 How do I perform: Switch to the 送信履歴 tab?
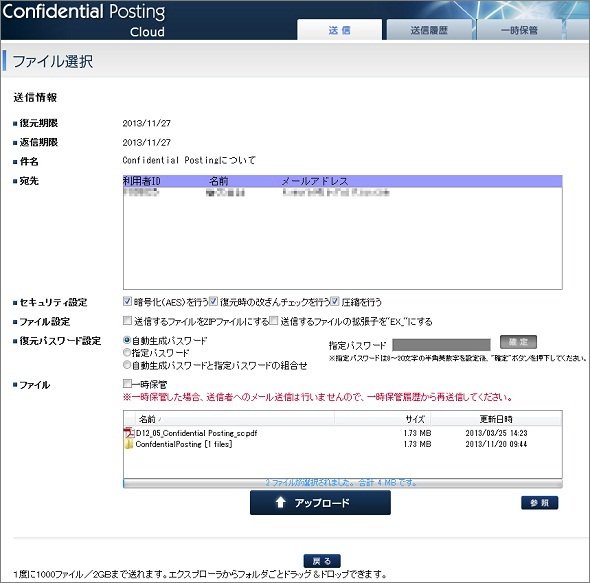(x=429, y=30)
